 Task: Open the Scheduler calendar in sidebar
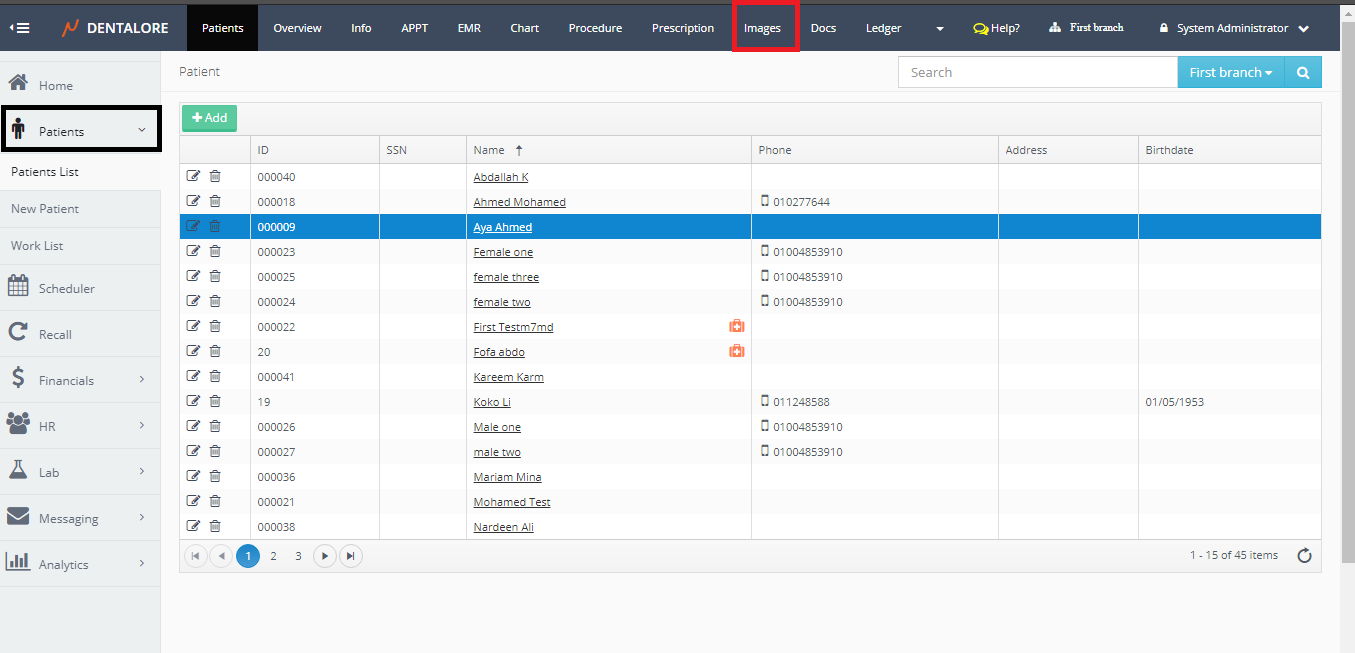(x=66, y=288)
